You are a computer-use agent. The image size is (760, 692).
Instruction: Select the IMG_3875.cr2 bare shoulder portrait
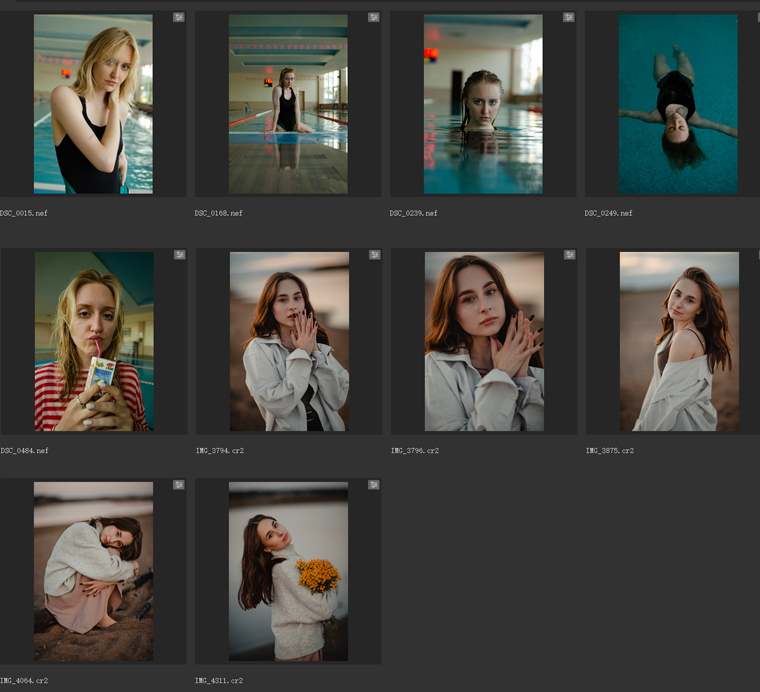pyautogui.click(x=679, y=341)
